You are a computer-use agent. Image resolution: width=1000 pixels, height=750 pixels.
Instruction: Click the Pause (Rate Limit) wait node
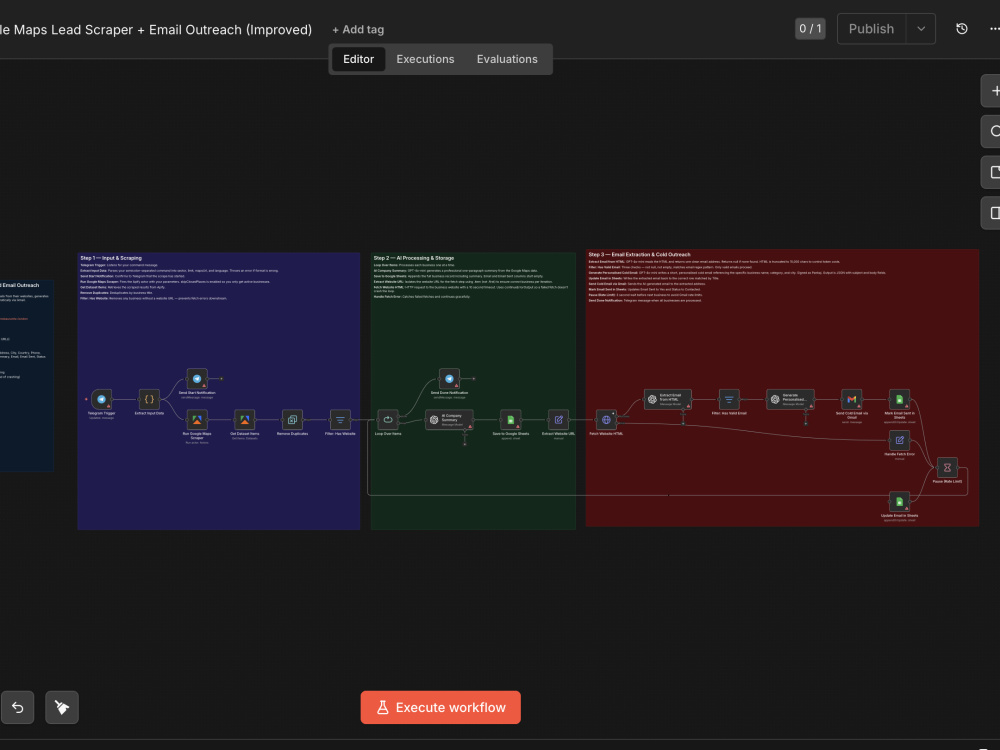pos(947,467)
